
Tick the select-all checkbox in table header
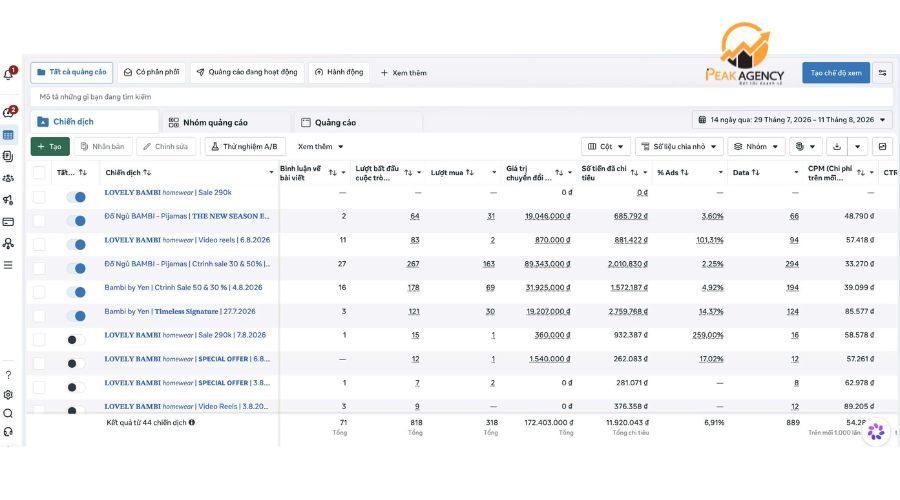click(39, 172)
